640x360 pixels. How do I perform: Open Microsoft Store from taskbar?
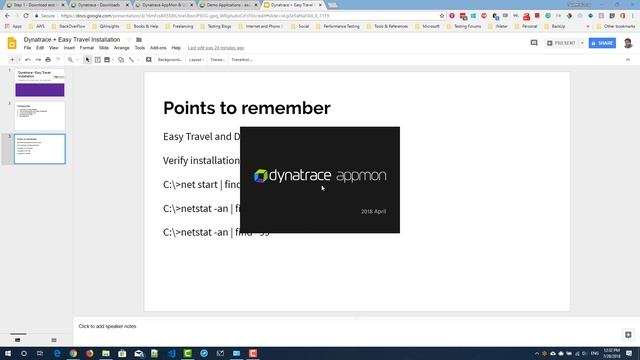122,353
